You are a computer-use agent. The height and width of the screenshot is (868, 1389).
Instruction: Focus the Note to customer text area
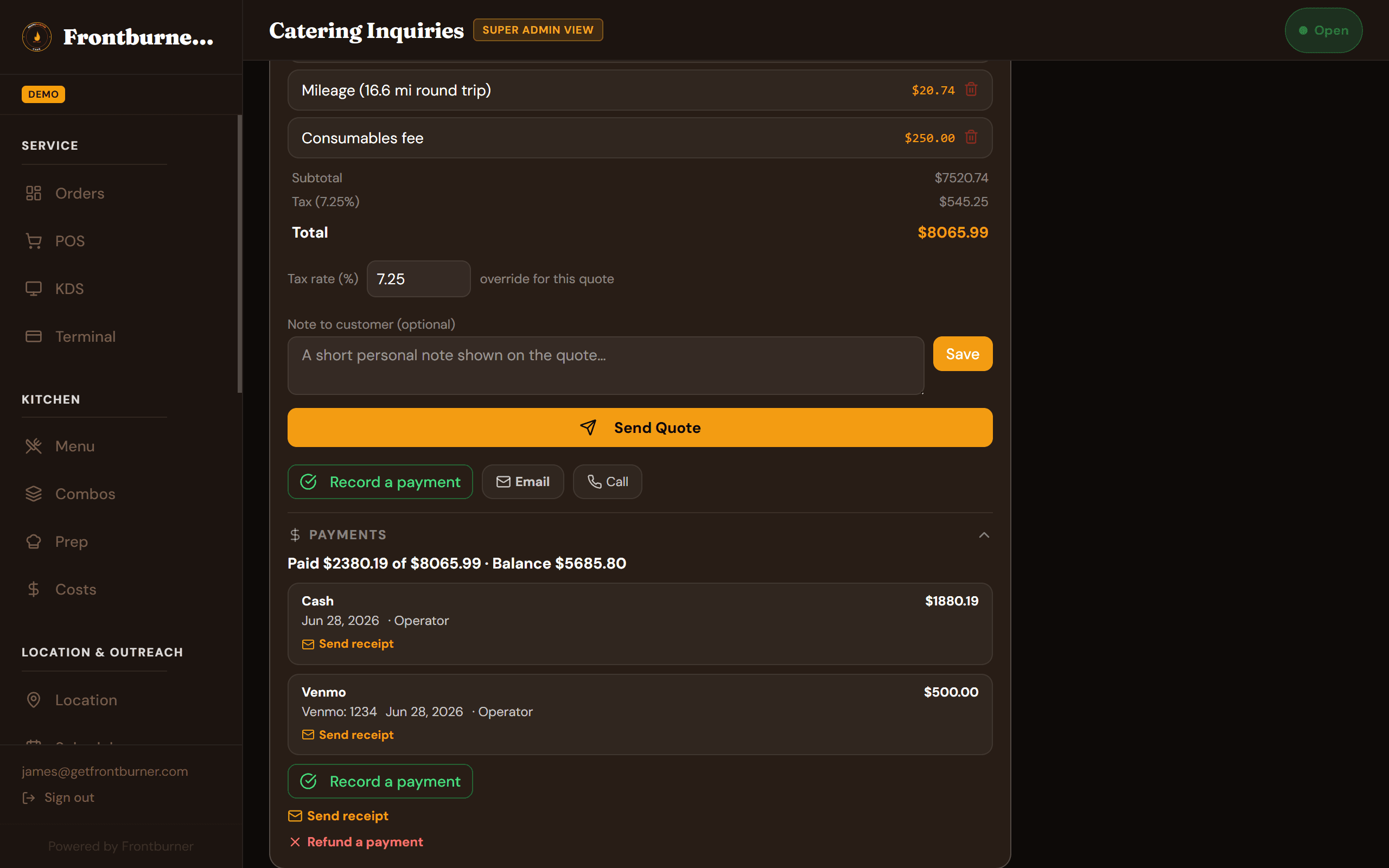[x=606, y=366]
